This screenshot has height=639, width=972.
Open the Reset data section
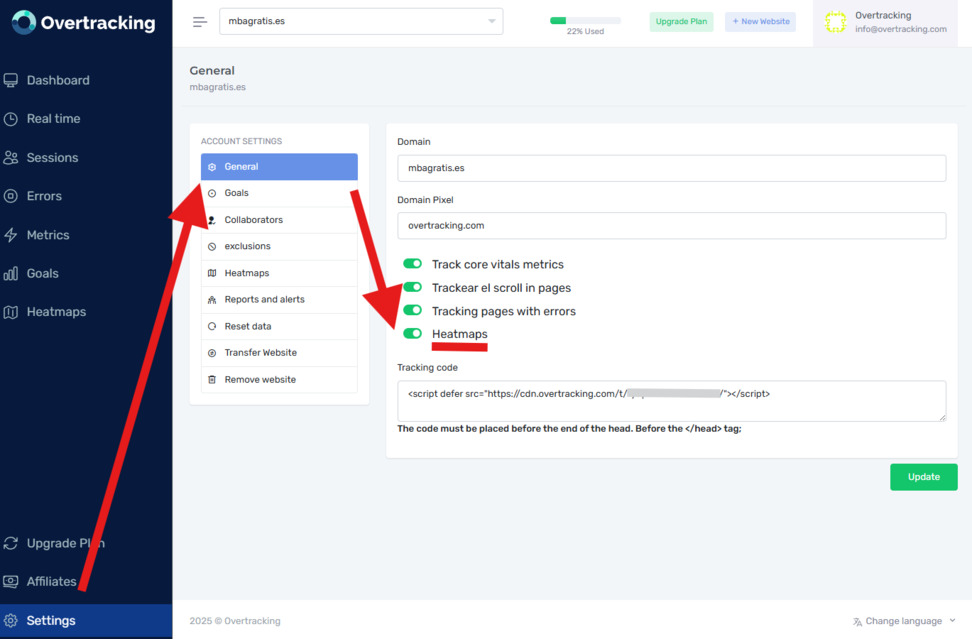279,327
